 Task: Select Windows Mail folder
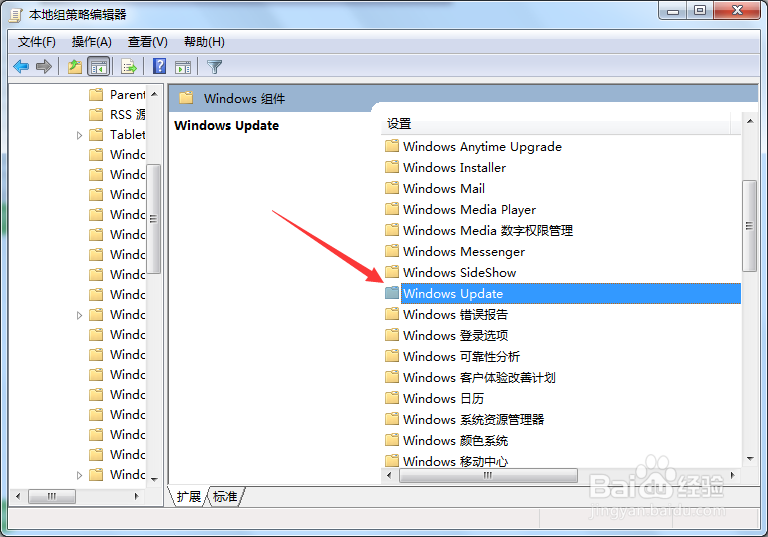[444, 189]
